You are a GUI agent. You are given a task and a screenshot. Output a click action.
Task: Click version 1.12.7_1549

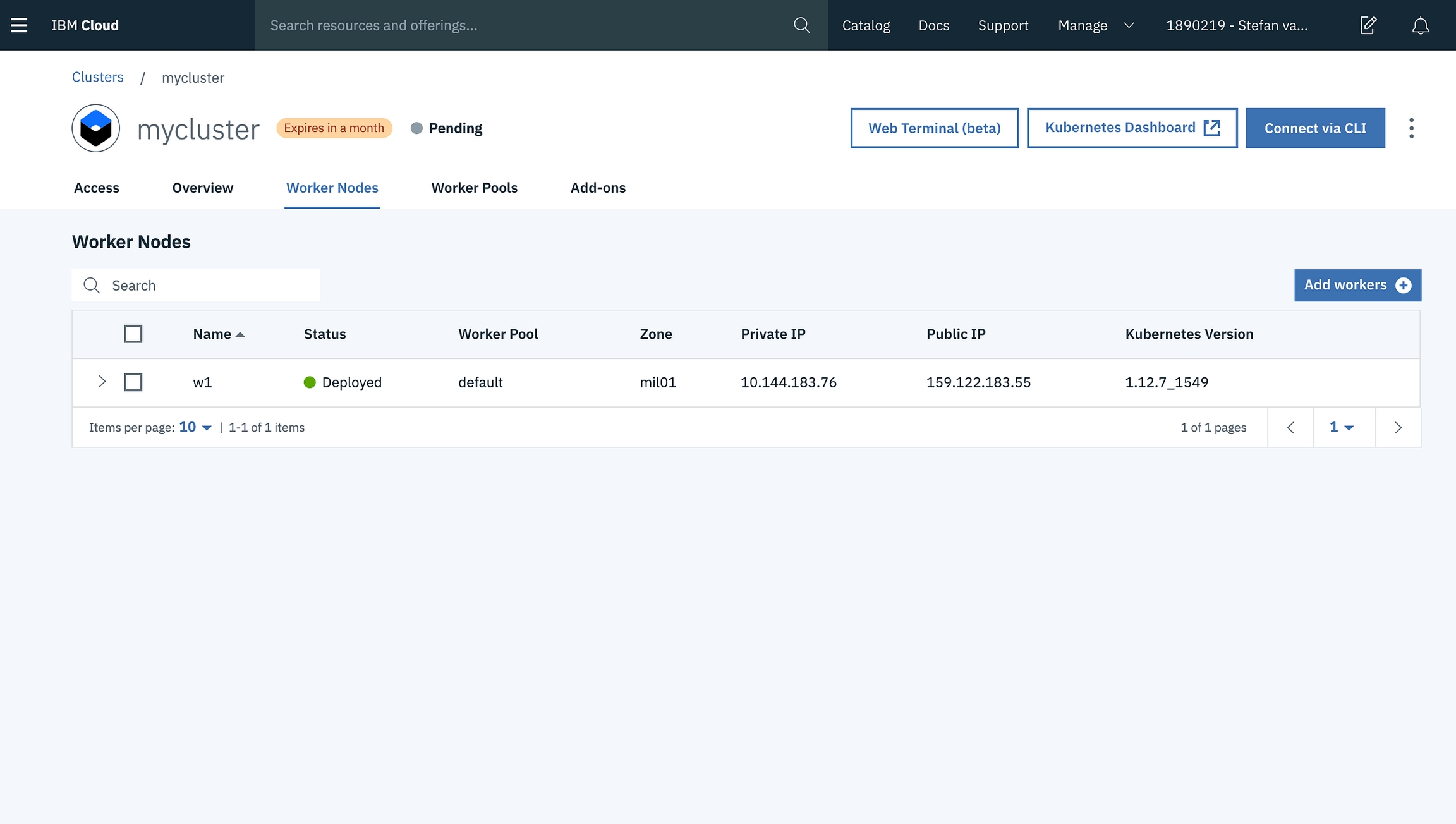(1167, 382)
